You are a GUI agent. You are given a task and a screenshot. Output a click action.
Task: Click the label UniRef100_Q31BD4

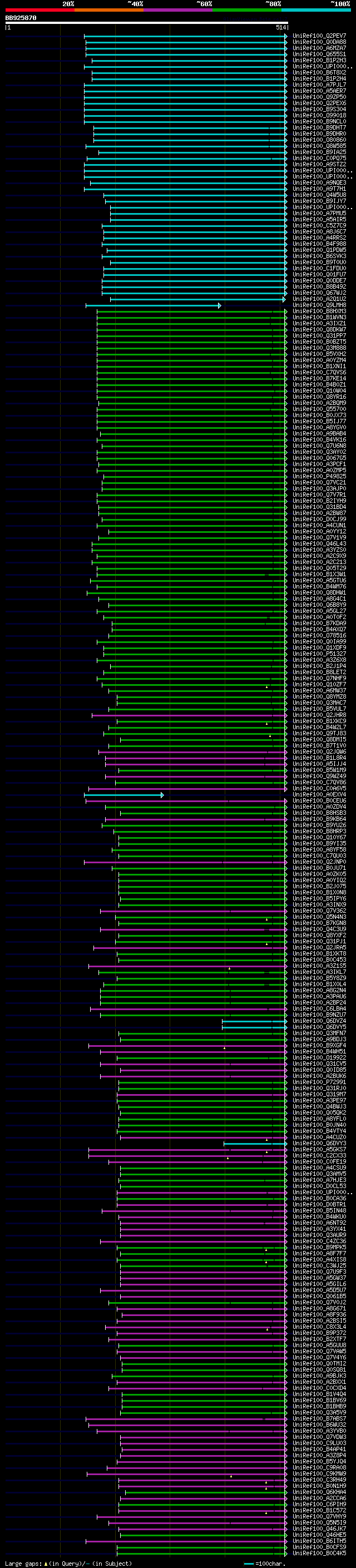point(319,507)
